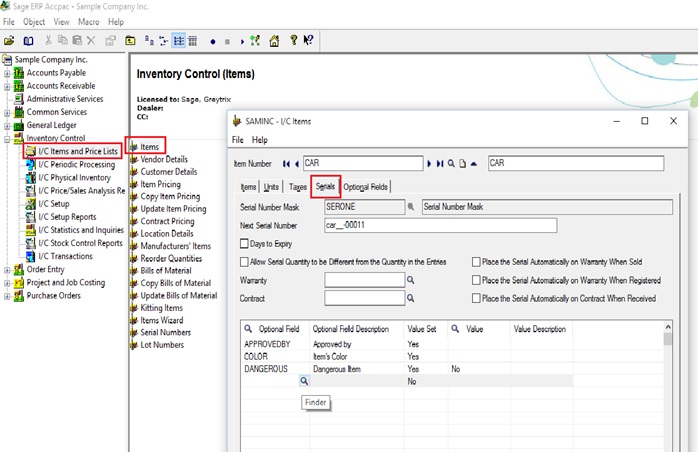Select the APPROVEDBY optional field row
This screenshot has width=698, height=452.
[407, 344]
